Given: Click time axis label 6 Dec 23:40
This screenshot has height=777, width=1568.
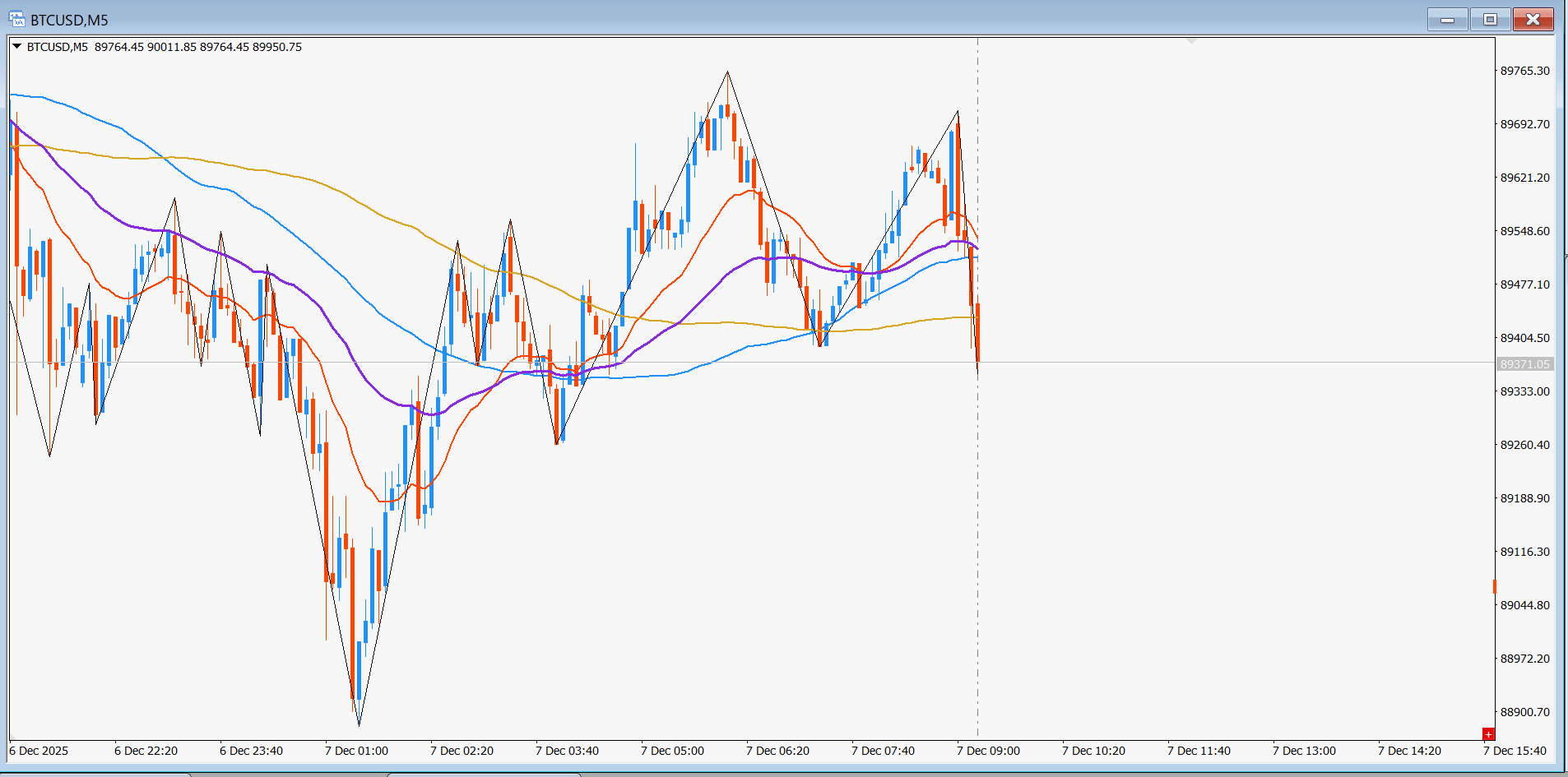Looking at the screenshot, I should click(251, 751).
